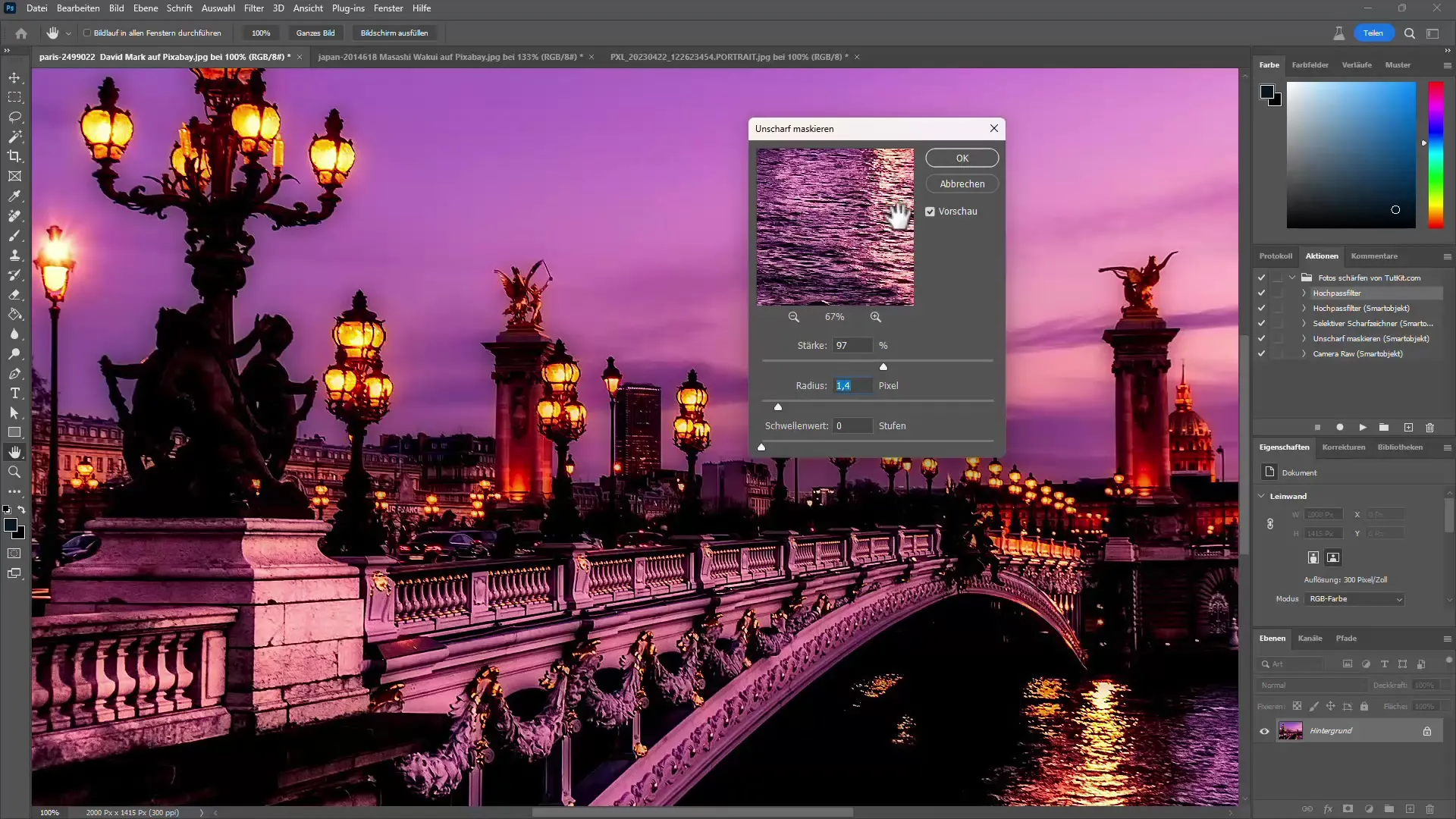Screen dimensions: 1456x819
Task: Click the Stärke slider handle
Action: [x=883, y=367]
